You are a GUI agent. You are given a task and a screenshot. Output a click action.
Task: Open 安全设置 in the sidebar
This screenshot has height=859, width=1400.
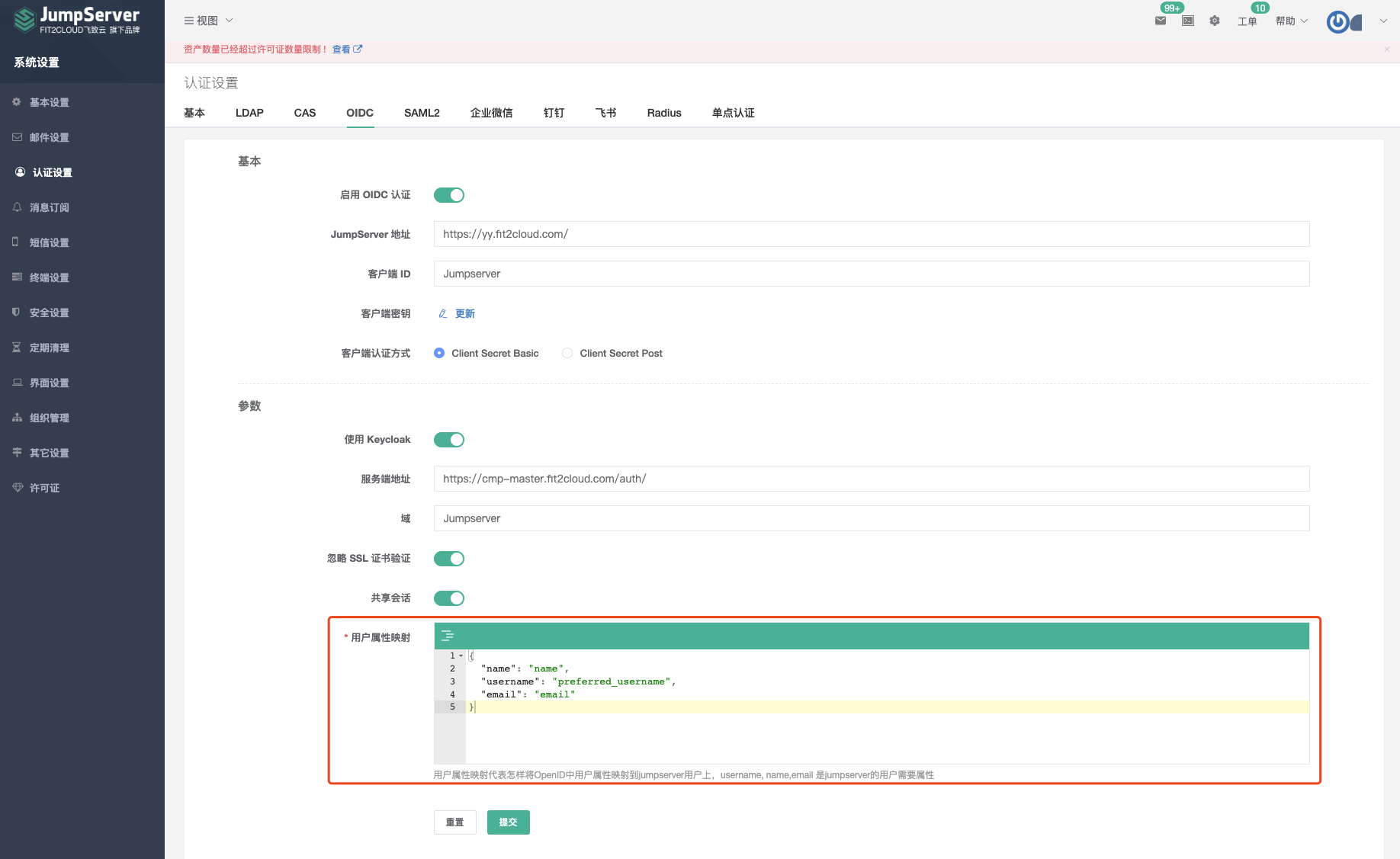pos(49,313)
